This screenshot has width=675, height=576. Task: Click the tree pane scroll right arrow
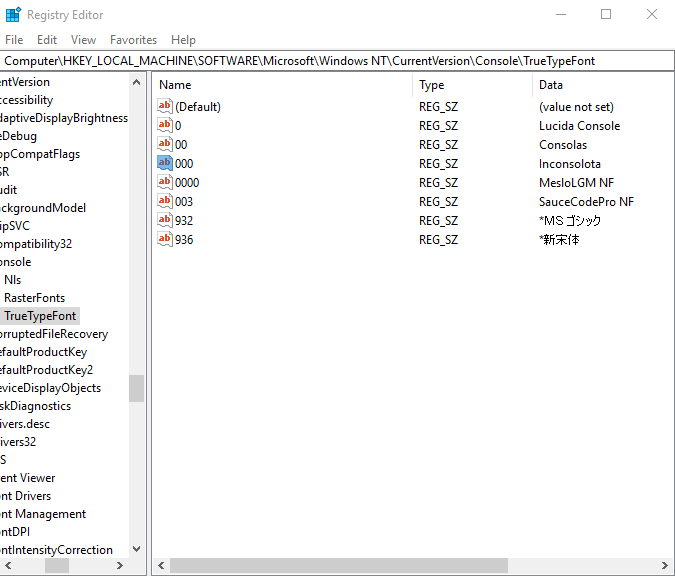(120, 565)
